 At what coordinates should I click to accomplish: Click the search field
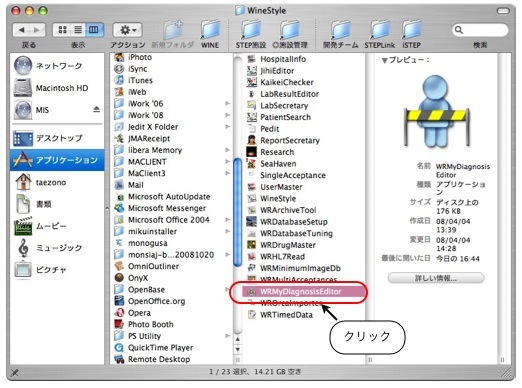480,30
